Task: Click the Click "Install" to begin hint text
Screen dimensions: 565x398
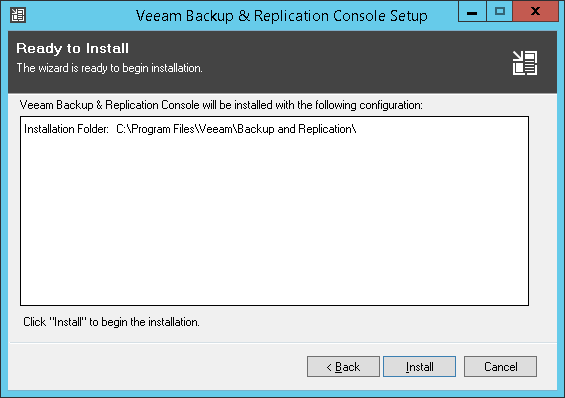Action: coord(111,322)
